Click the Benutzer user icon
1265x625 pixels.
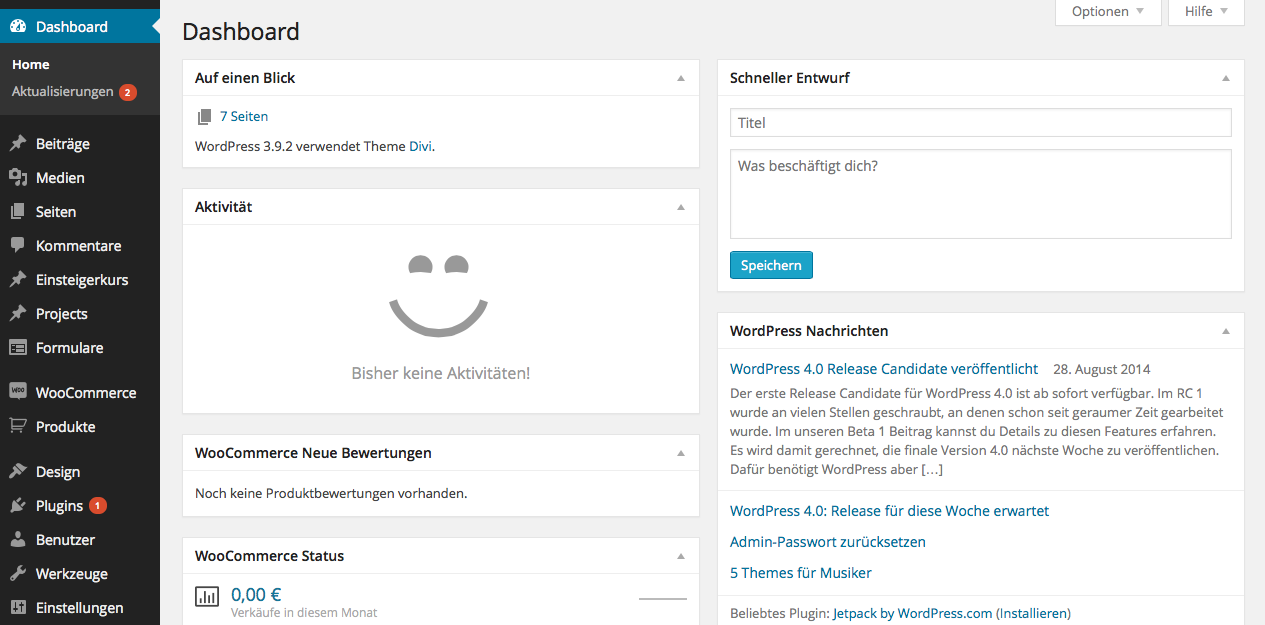(18, 540)
